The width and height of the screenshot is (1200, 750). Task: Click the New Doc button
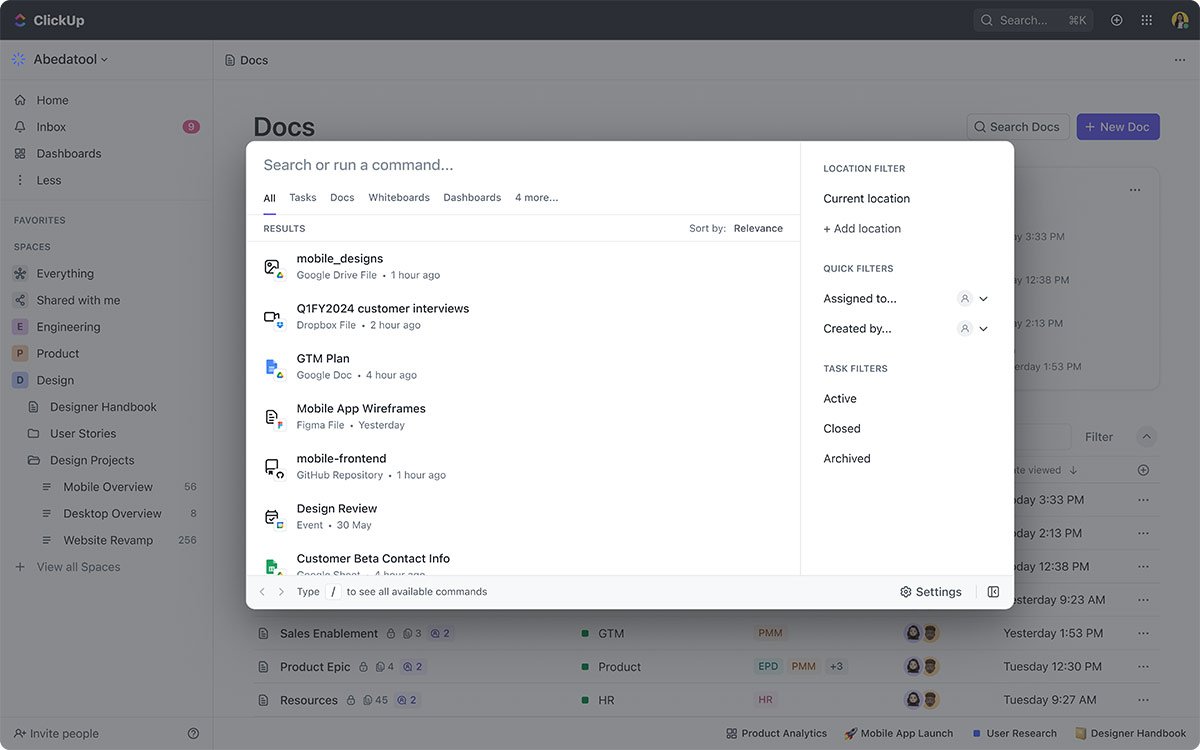tap(1117, 126)
